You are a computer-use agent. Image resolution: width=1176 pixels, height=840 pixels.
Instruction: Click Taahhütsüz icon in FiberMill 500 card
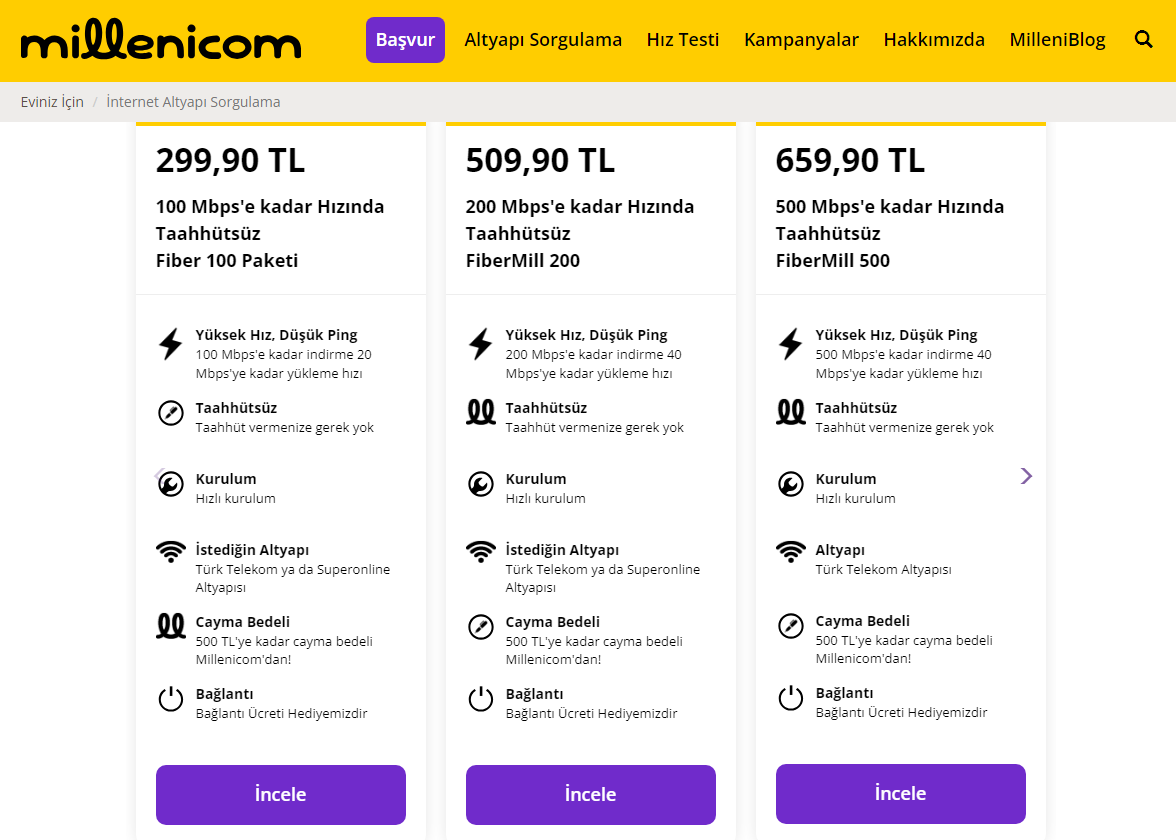point(791,412)
